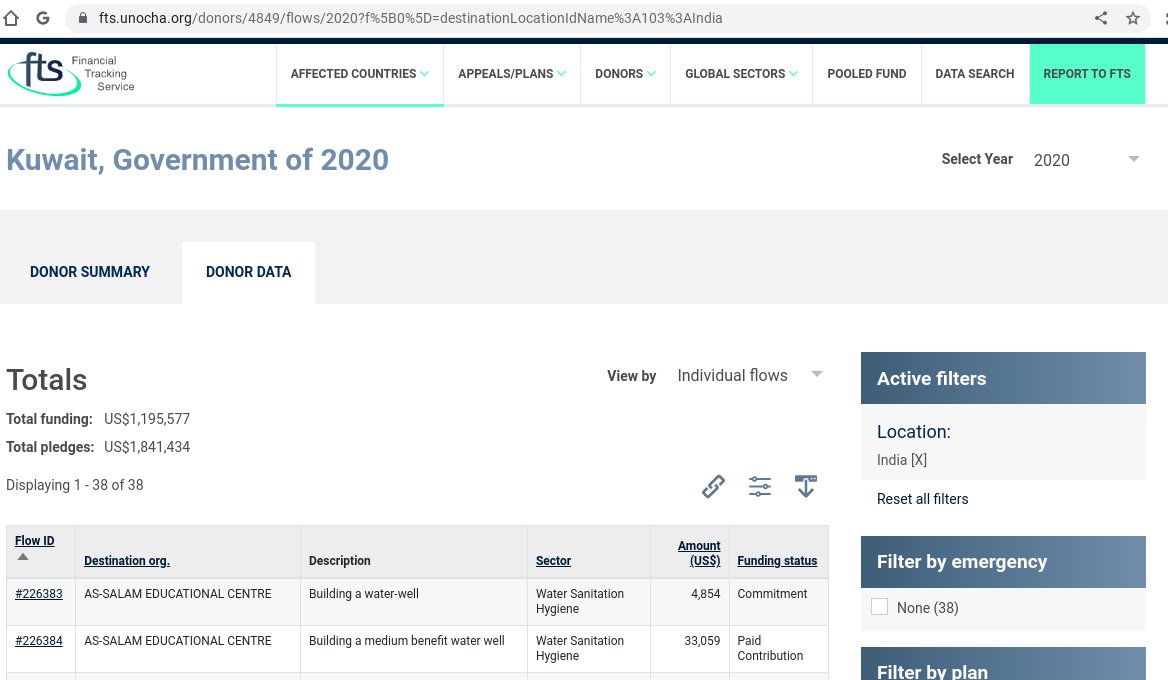Click the browser home icon

10,18
